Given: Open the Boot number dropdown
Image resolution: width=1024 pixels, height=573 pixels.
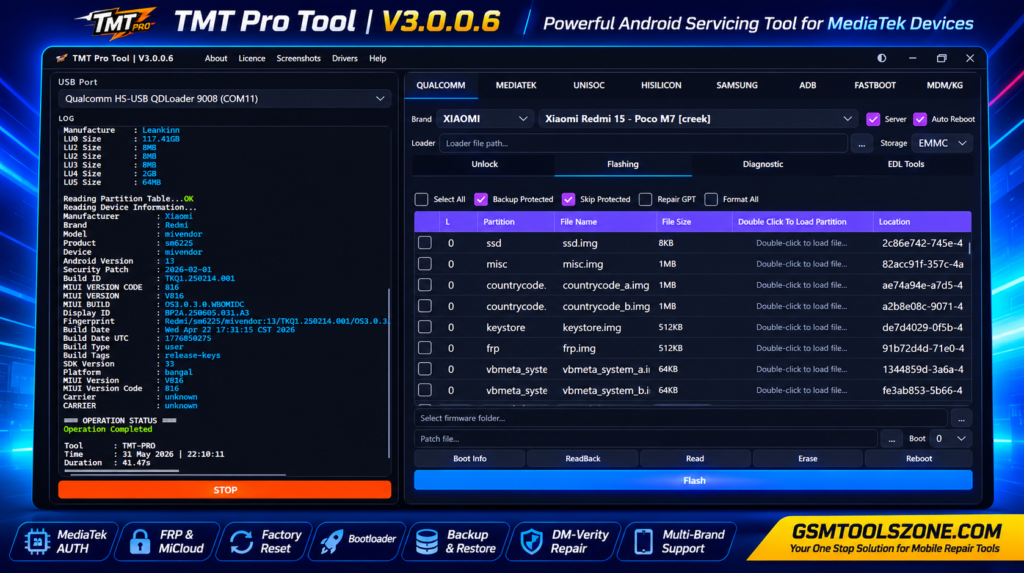Looking at the screenshot, I should coord(950,439).
